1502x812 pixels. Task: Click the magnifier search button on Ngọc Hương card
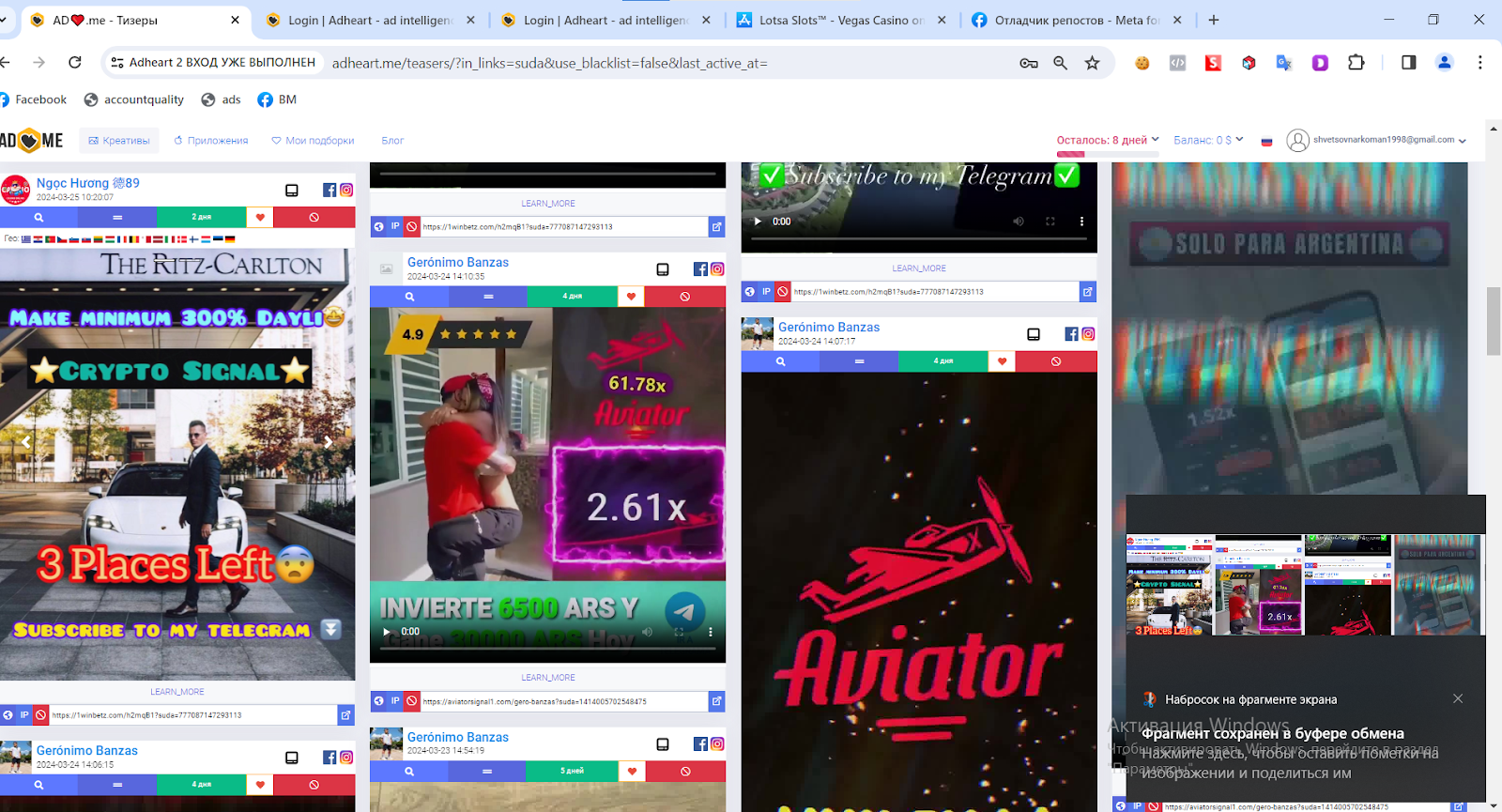(x=38, y=217)
